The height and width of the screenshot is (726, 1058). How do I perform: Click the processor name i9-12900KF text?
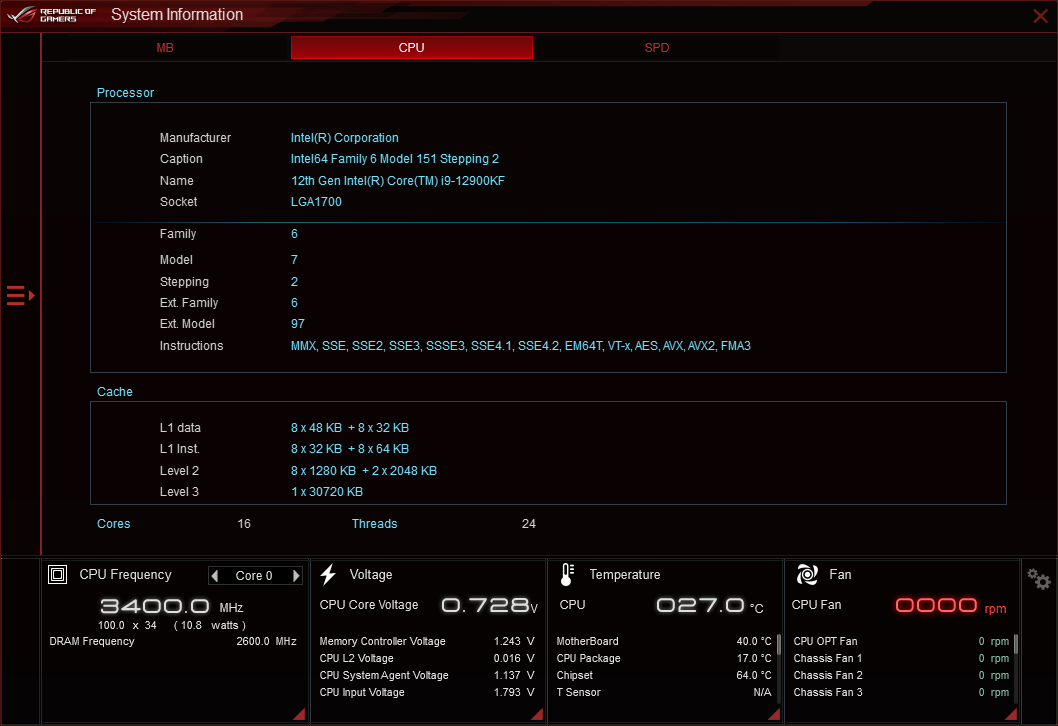[x=397, y=181]
